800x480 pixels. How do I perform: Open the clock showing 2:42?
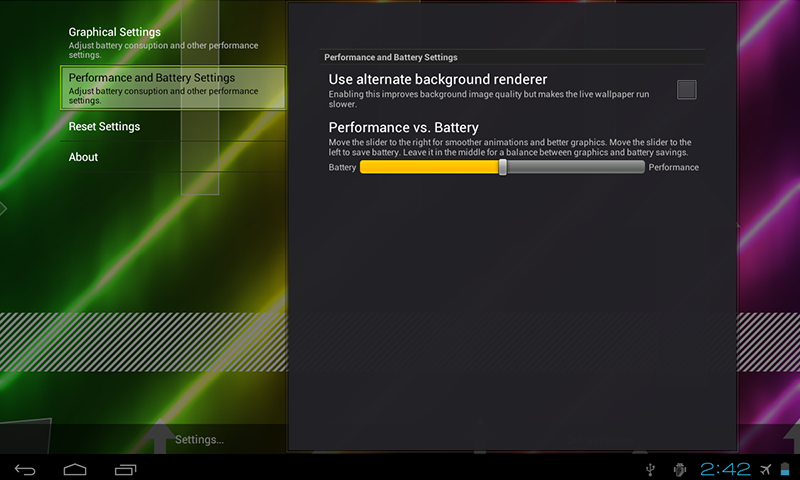pyautogui.click(x=725, y=469)
